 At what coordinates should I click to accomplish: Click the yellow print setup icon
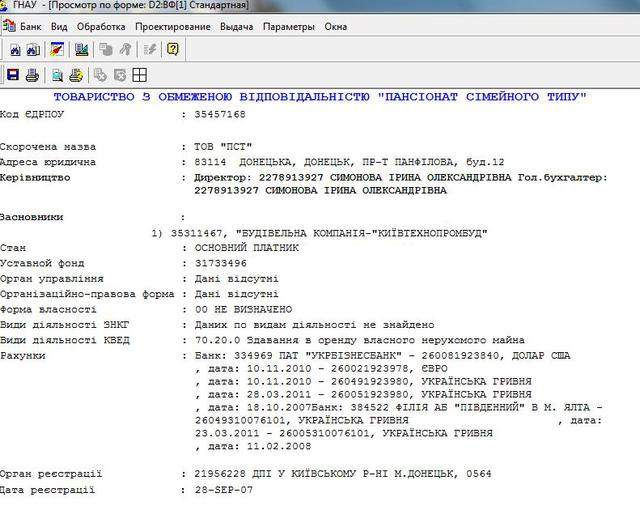75,74
